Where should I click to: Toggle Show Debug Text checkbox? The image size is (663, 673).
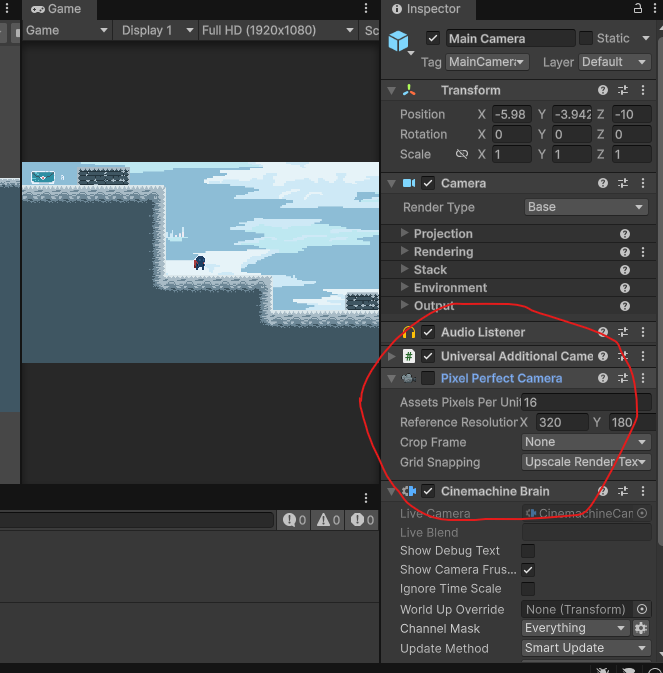[528, 551]
